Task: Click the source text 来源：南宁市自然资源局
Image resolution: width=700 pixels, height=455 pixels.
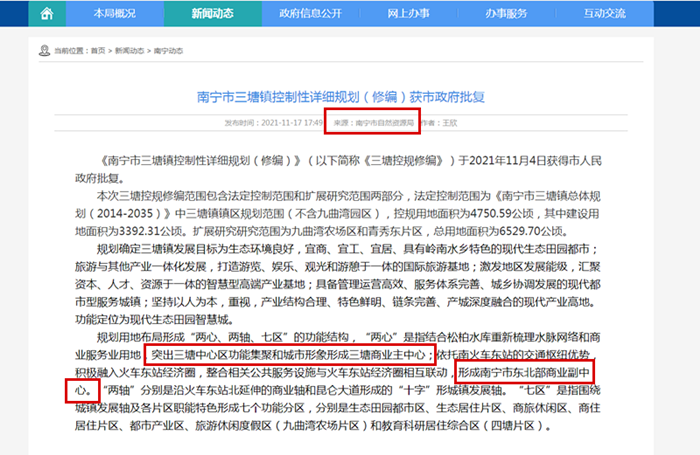Action: [x=374, y=123]
